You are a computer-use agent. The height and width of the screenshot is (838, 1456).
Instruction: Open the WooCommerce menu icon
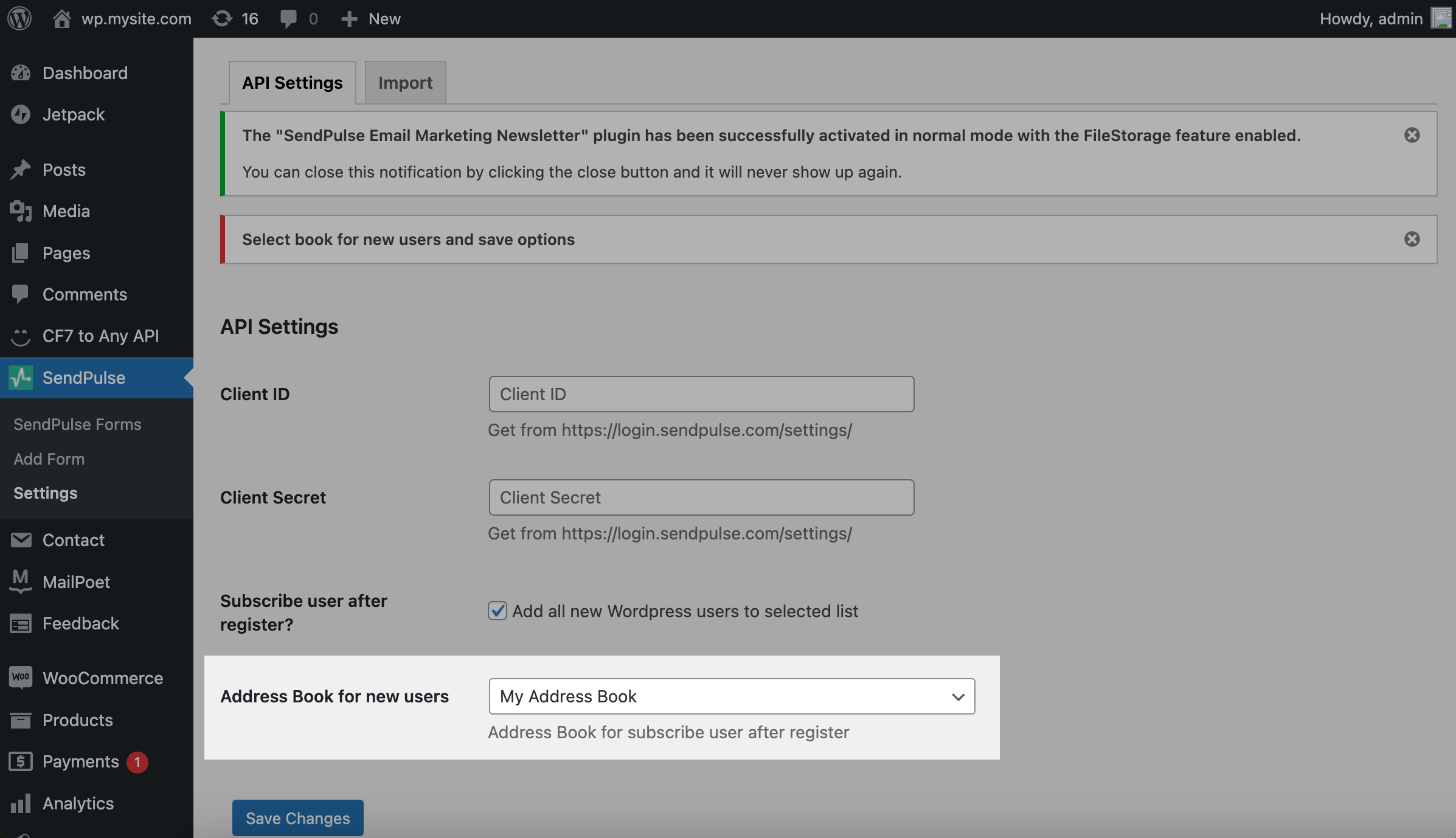click(x=21, y=677)
